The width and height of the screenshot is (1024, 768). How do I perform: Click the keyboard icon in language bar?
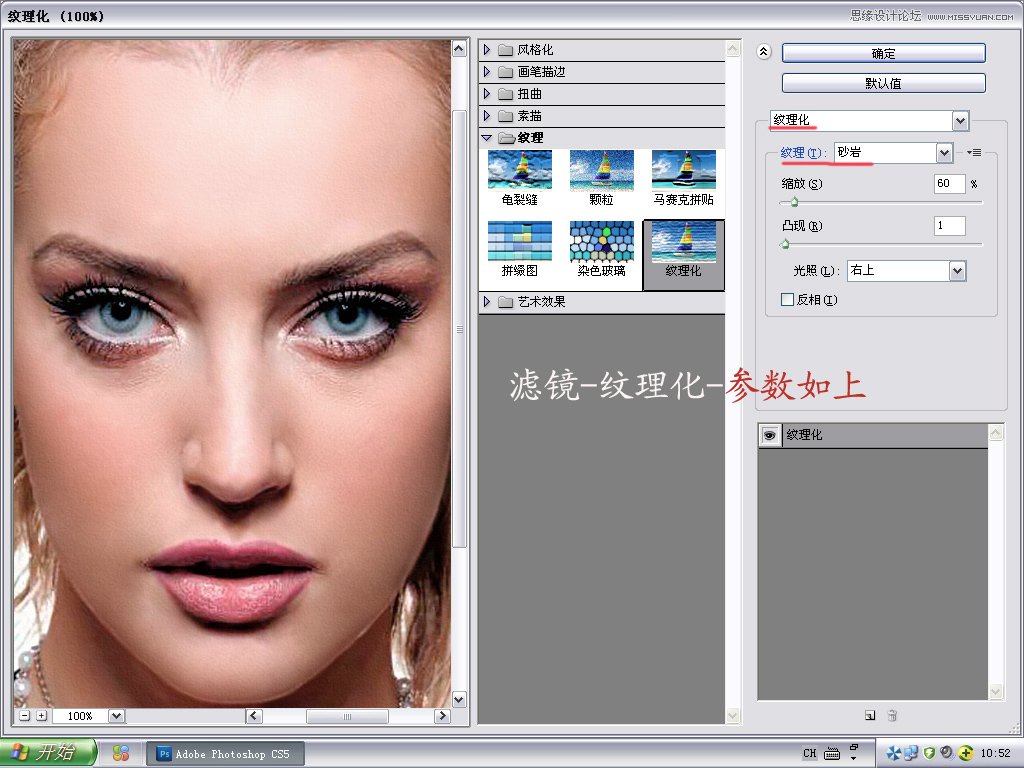tap(832, 754)
